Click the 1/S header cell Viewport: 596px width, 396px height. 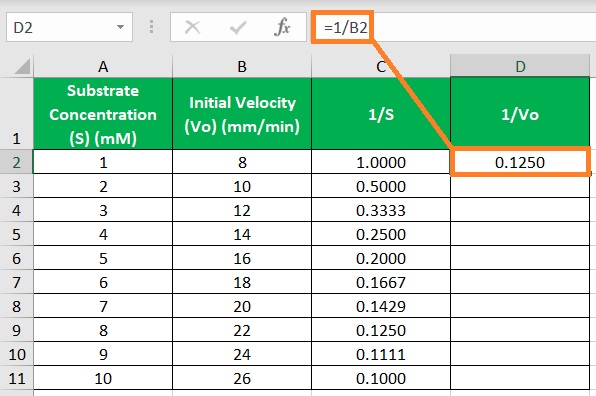tap(381, 114)
